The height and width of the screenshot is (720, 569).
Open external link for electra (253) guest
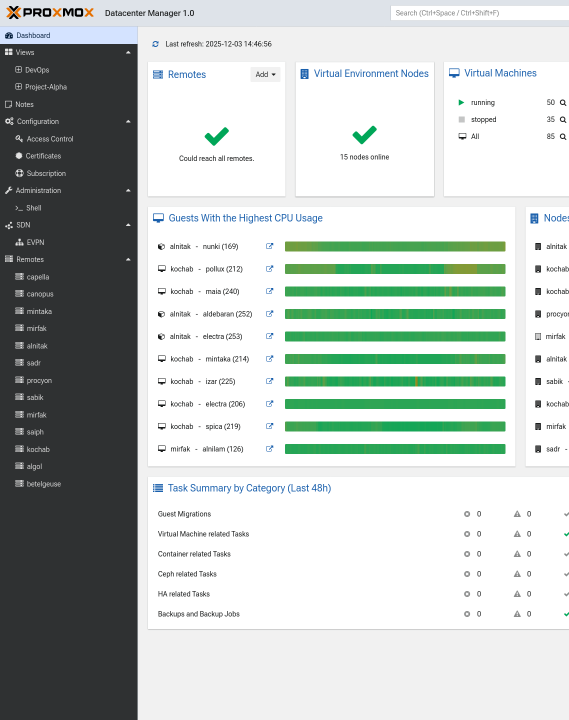(270, 336)
